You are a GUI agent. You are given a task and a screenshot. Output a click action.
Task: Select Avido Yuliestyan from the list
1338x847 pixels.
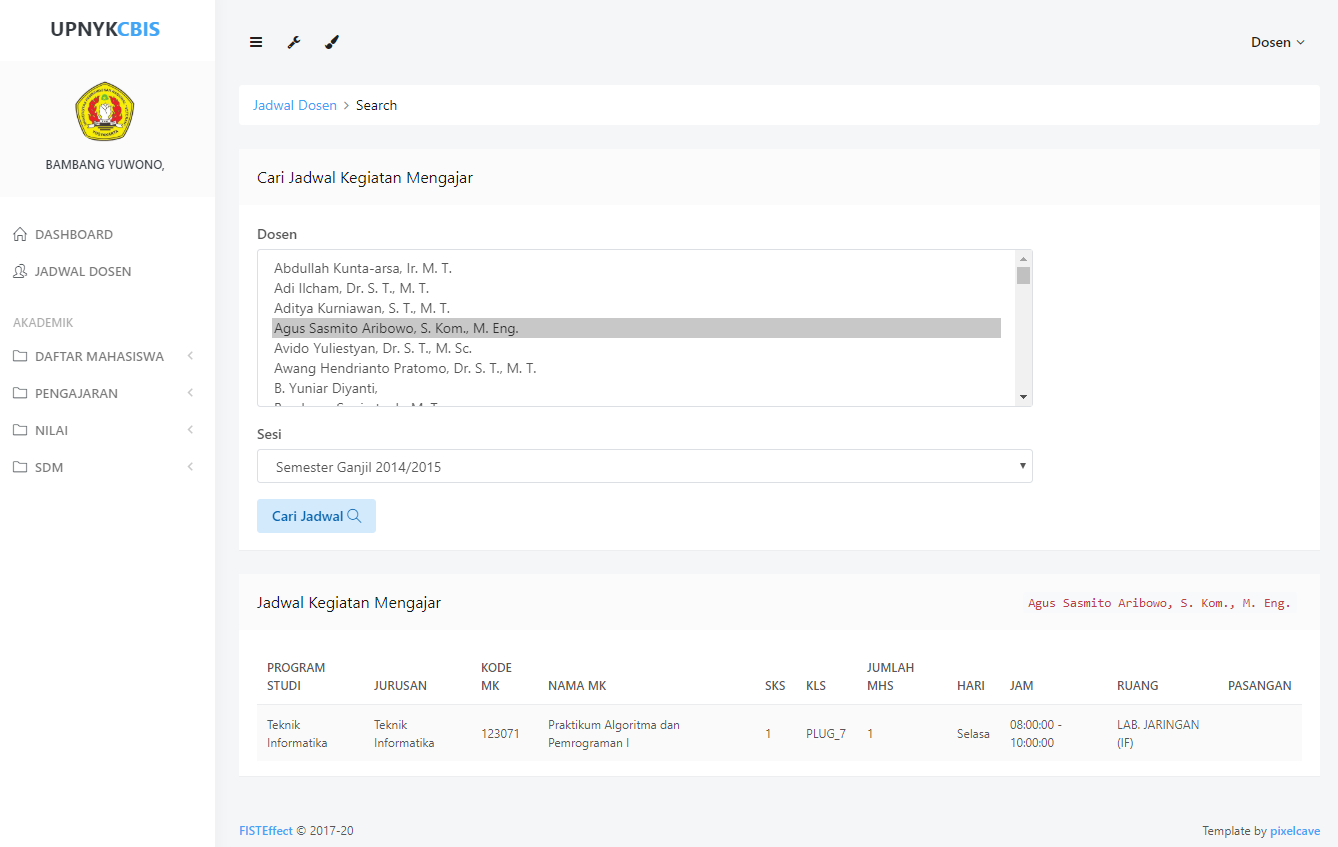[372, 348]
